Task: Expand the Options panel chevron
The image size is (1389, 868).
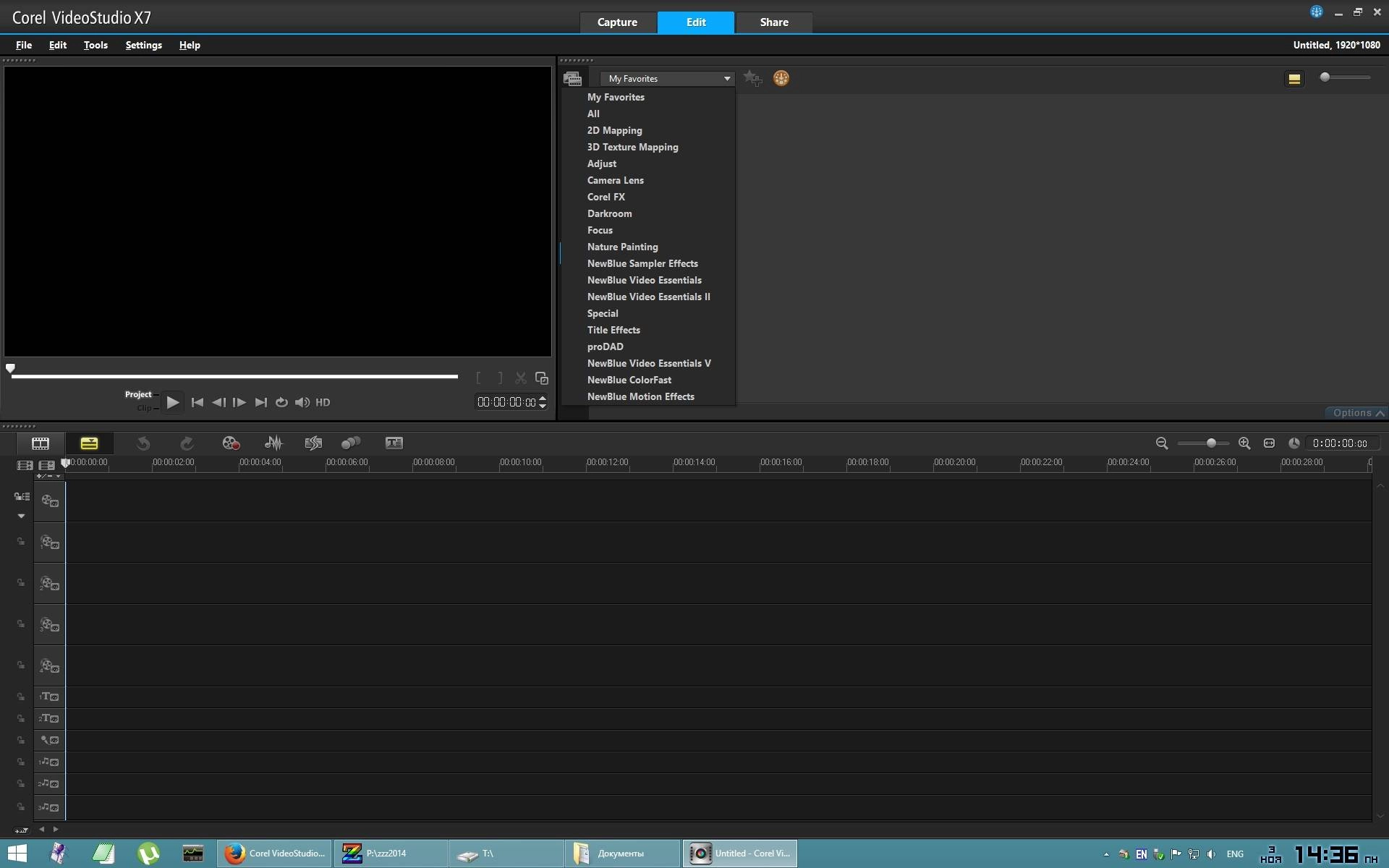Action: click(1380, 413)
